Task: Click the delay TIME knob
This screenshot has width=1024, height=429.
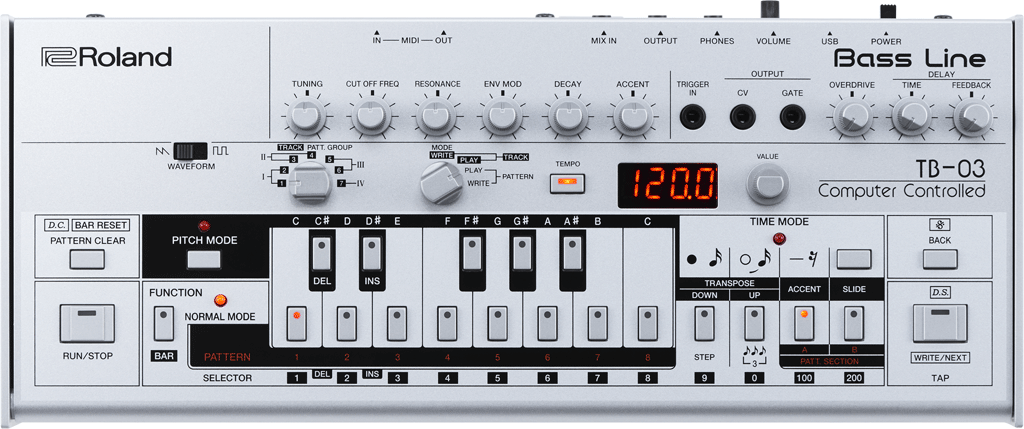Action: [911, 118]
